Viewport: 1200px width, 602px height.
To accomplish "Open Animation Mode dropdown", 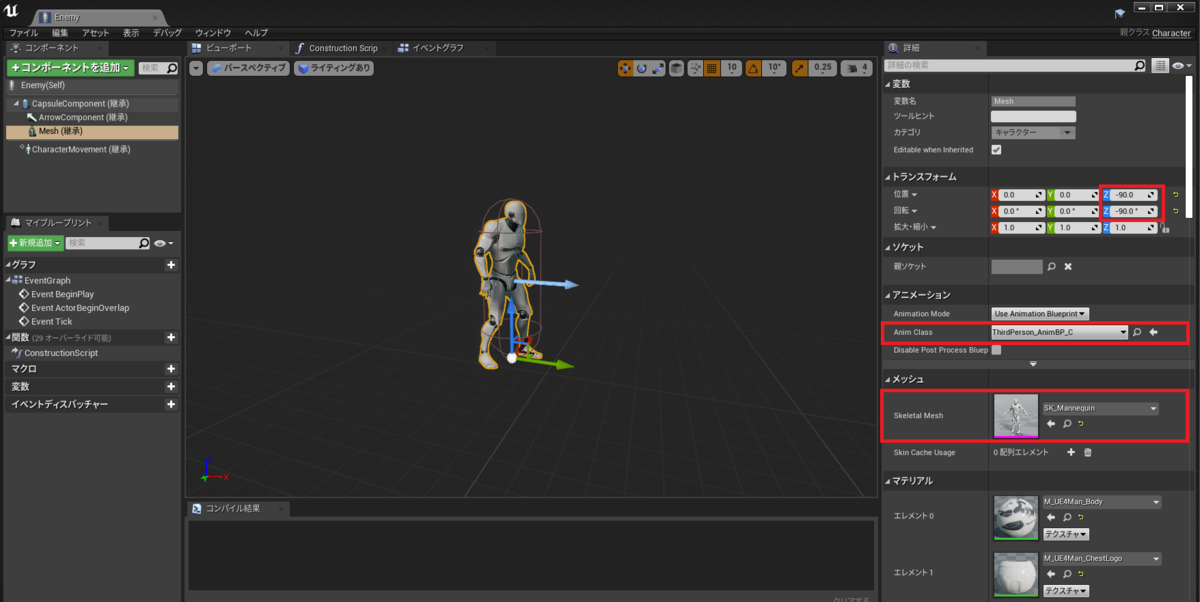I will (1040, 314).
